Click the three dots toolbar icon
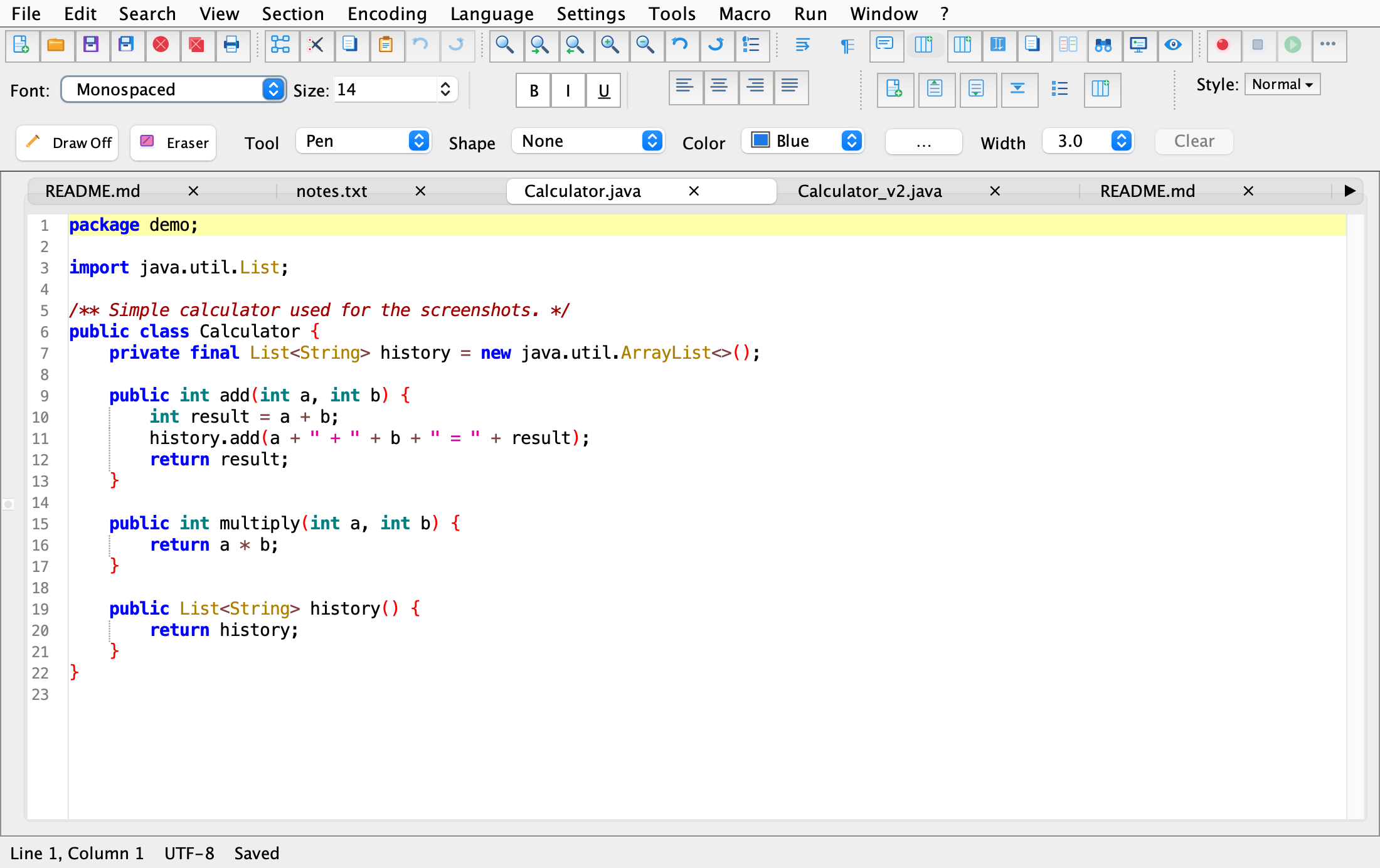 [1329, 45]
